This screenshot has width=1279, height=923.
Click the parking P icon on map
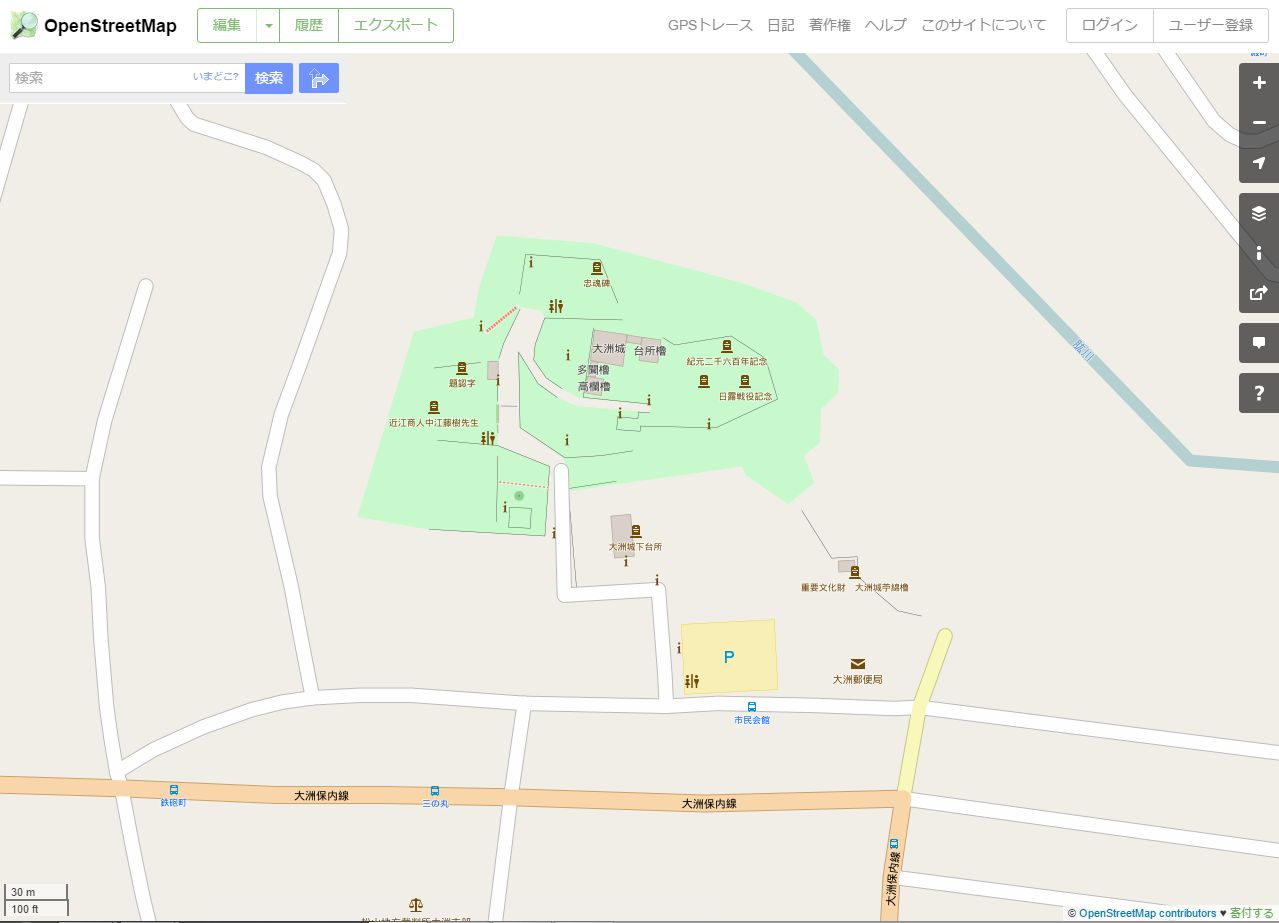(x=729, y=657)
